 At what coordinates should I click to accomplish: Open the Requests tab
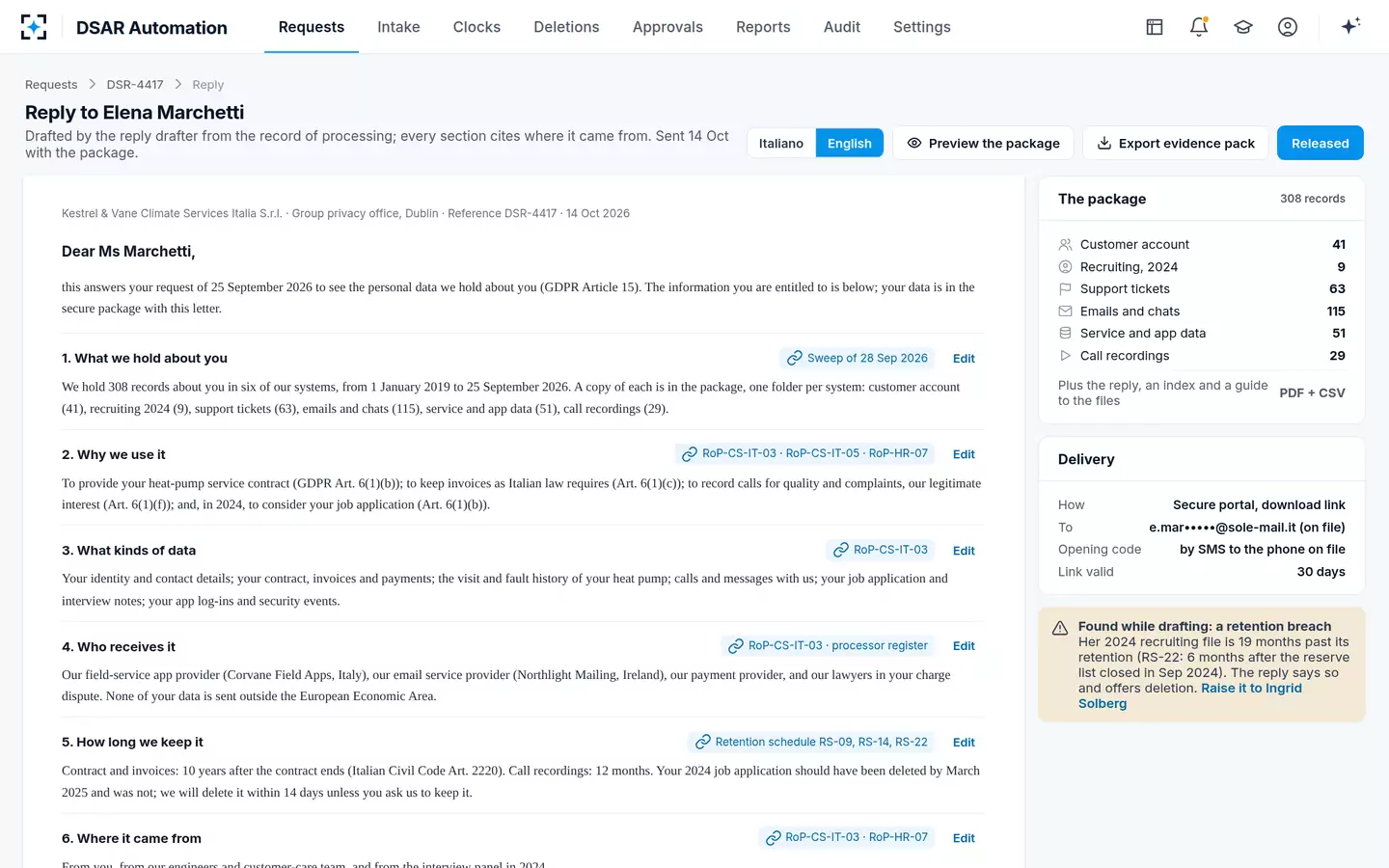[312, 27]
